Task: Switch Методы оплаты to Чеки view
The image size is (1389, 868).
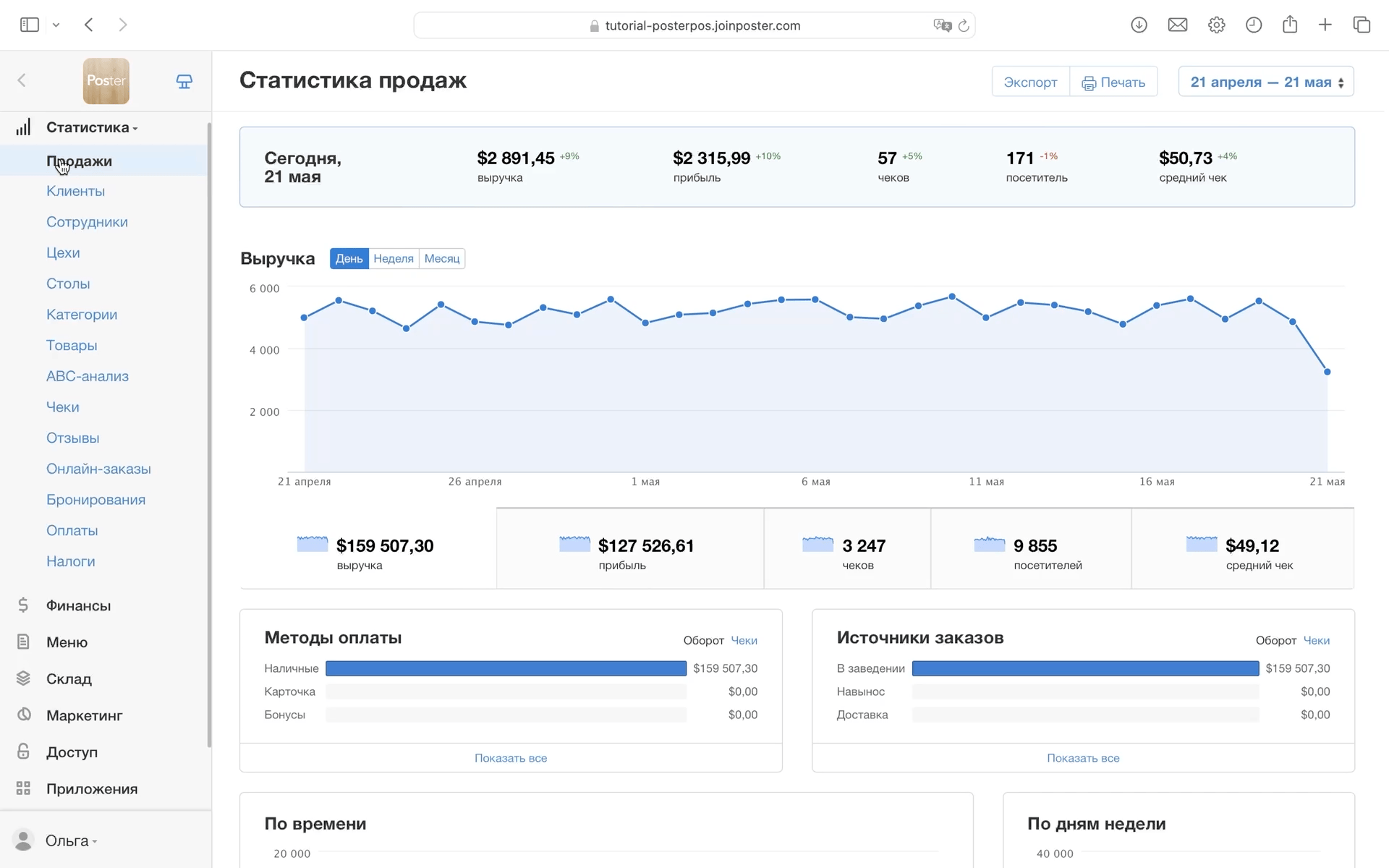Action: coord(744,641)
